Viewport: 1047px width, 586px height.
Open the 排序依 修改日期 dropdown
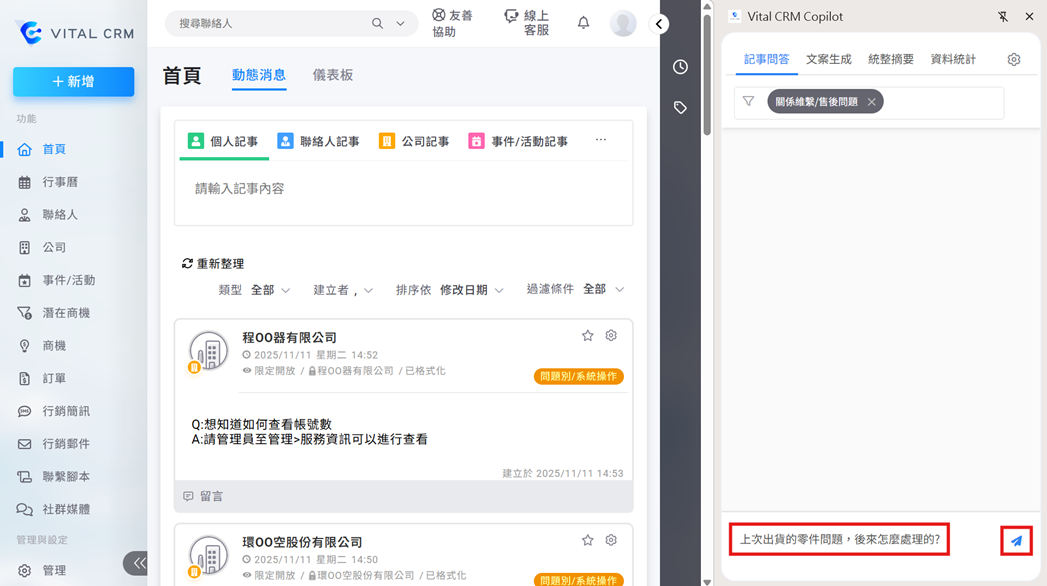470,290
